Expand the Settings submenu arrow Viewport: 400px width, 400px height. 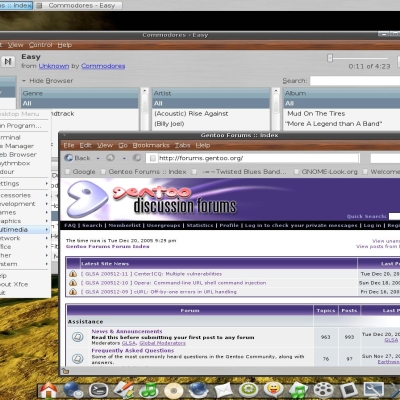47,184
